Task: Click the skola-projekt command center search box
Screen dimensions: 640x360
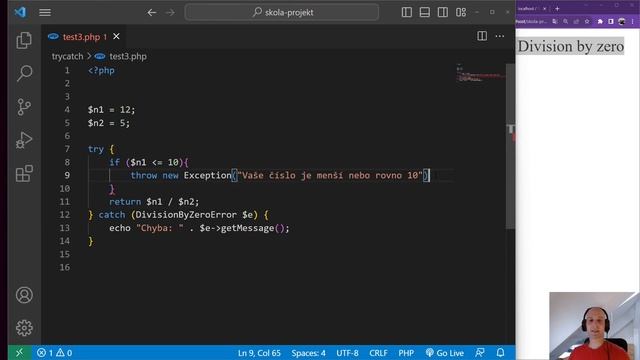Action: pos(282,12)
